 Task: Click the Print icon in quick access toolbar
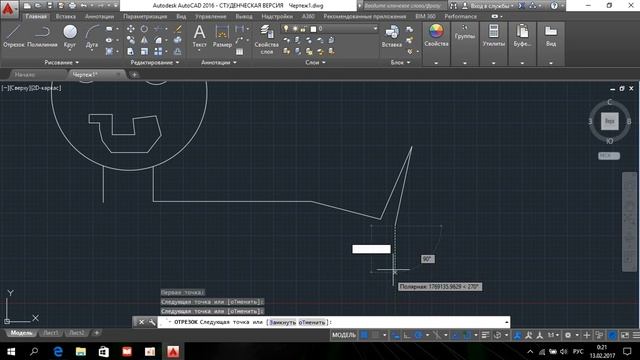coord(72,6)
